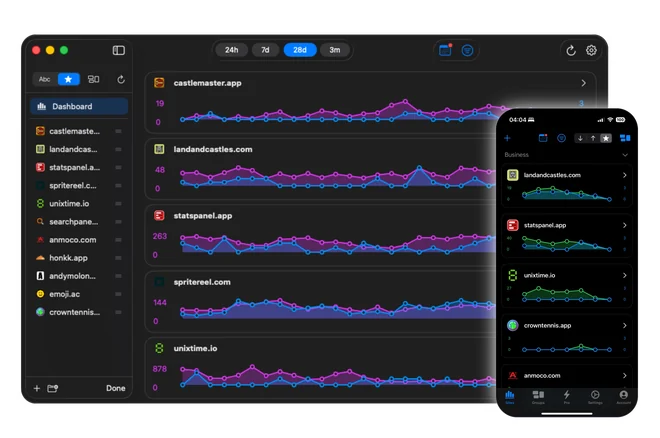Click the Done button in sidebar

[116, 388]
